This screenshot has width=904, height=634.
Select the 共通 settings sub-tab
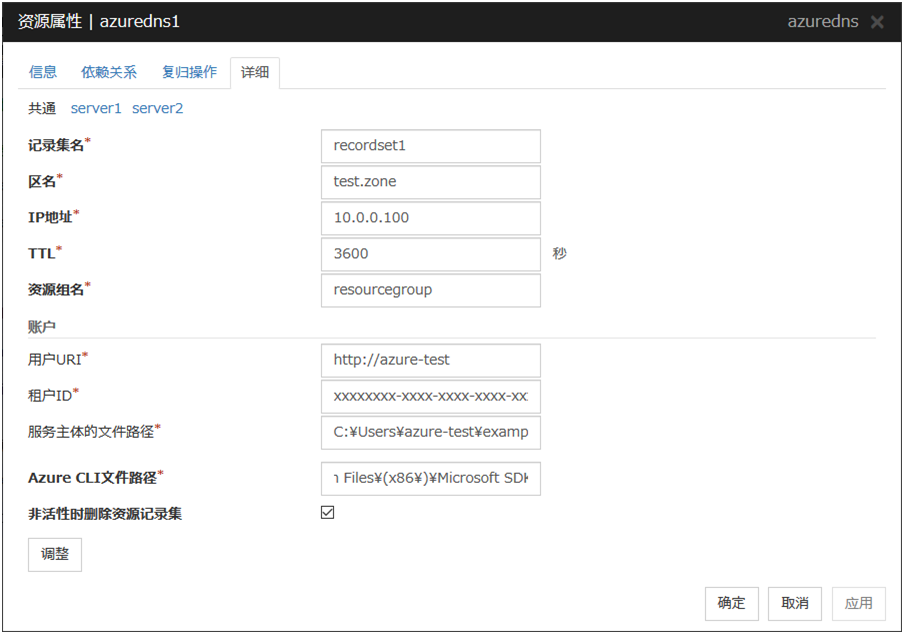pos(42,108)
